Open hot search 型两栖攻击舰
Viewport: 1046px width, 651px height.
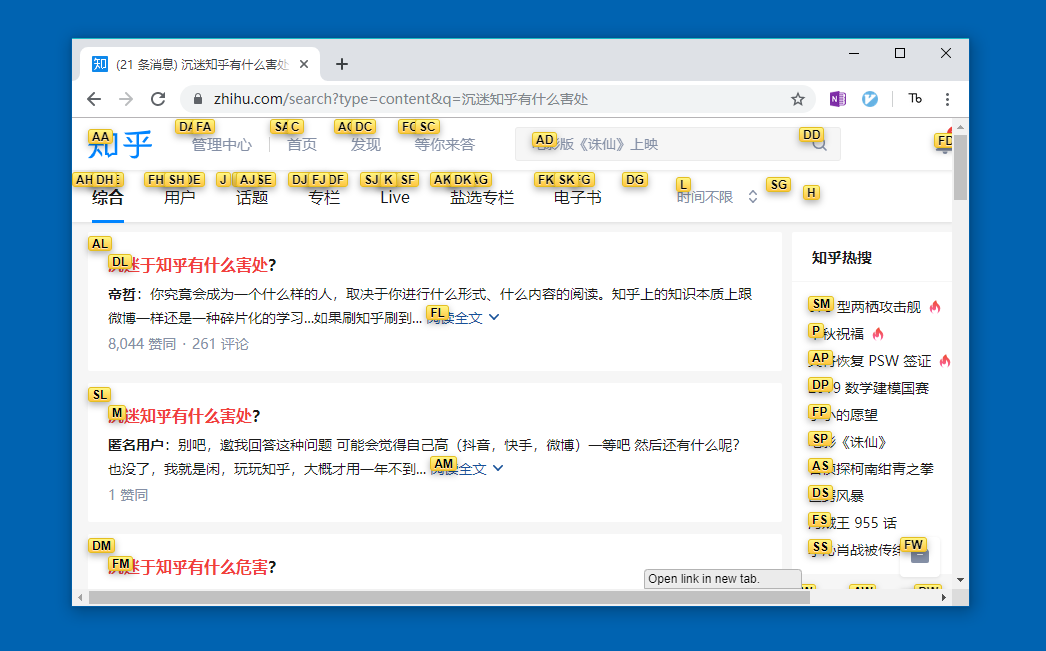point(865,307)
